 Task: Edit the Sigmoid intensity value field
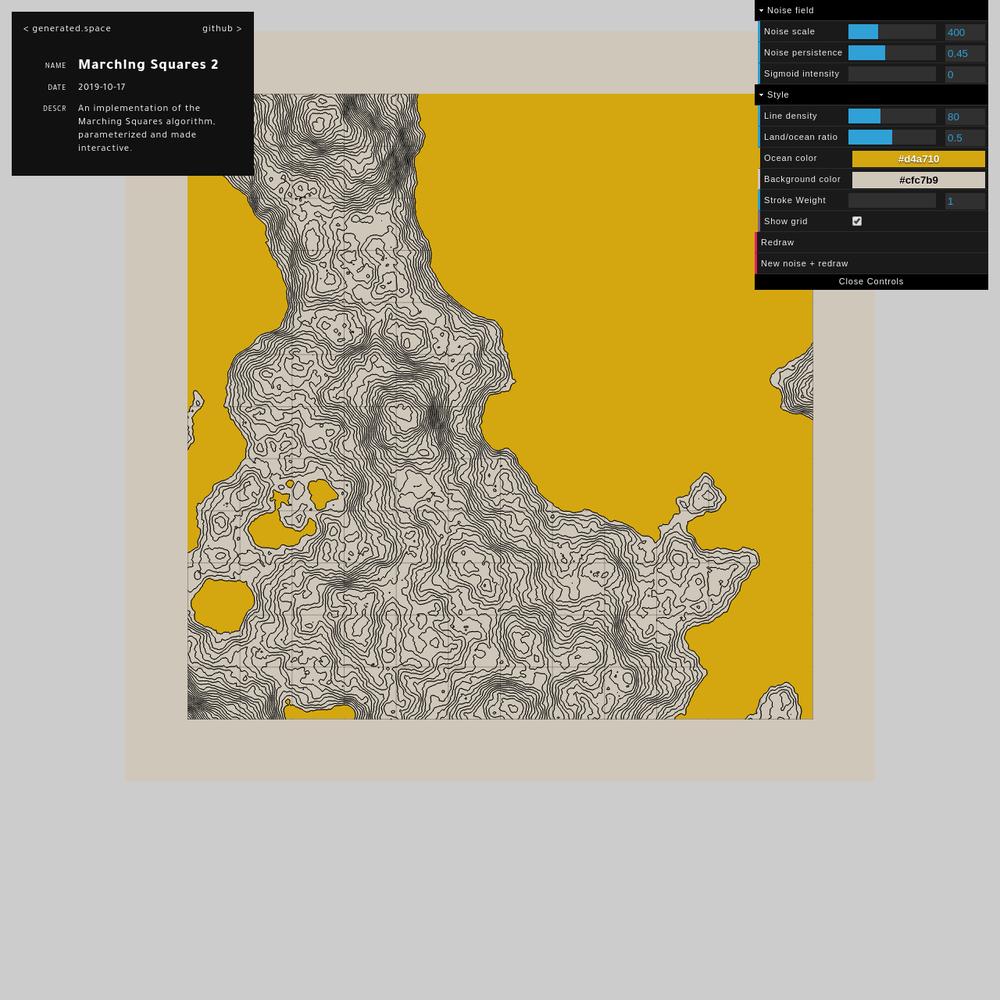click(x=965, y=74)
